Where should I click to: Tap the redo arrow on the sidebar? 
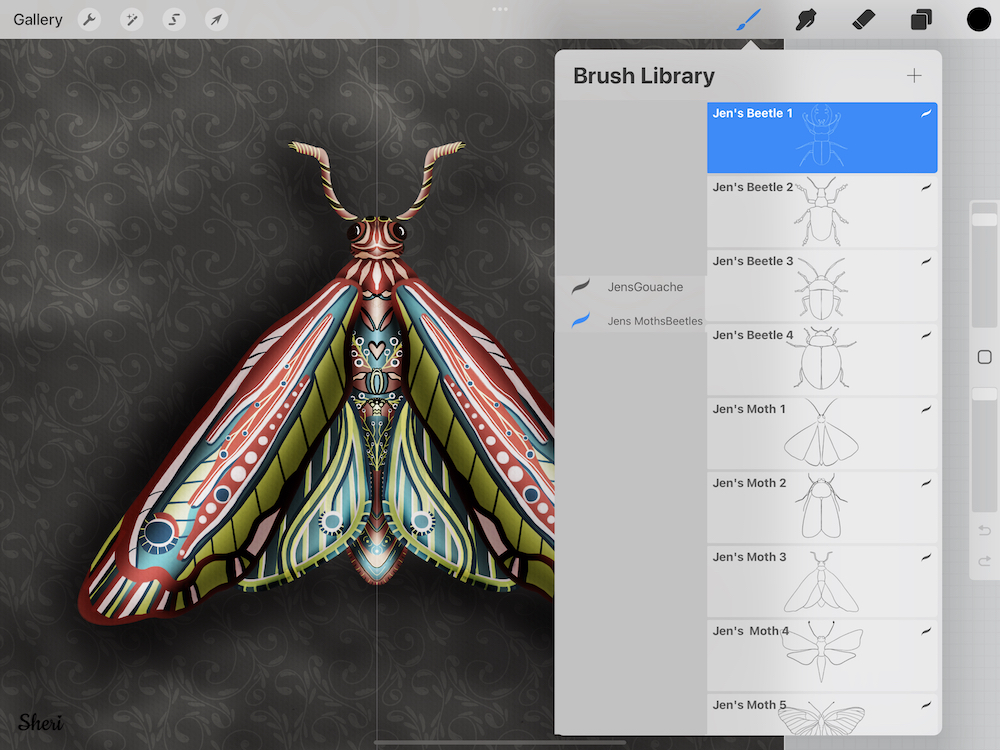[x=984, y=562]
